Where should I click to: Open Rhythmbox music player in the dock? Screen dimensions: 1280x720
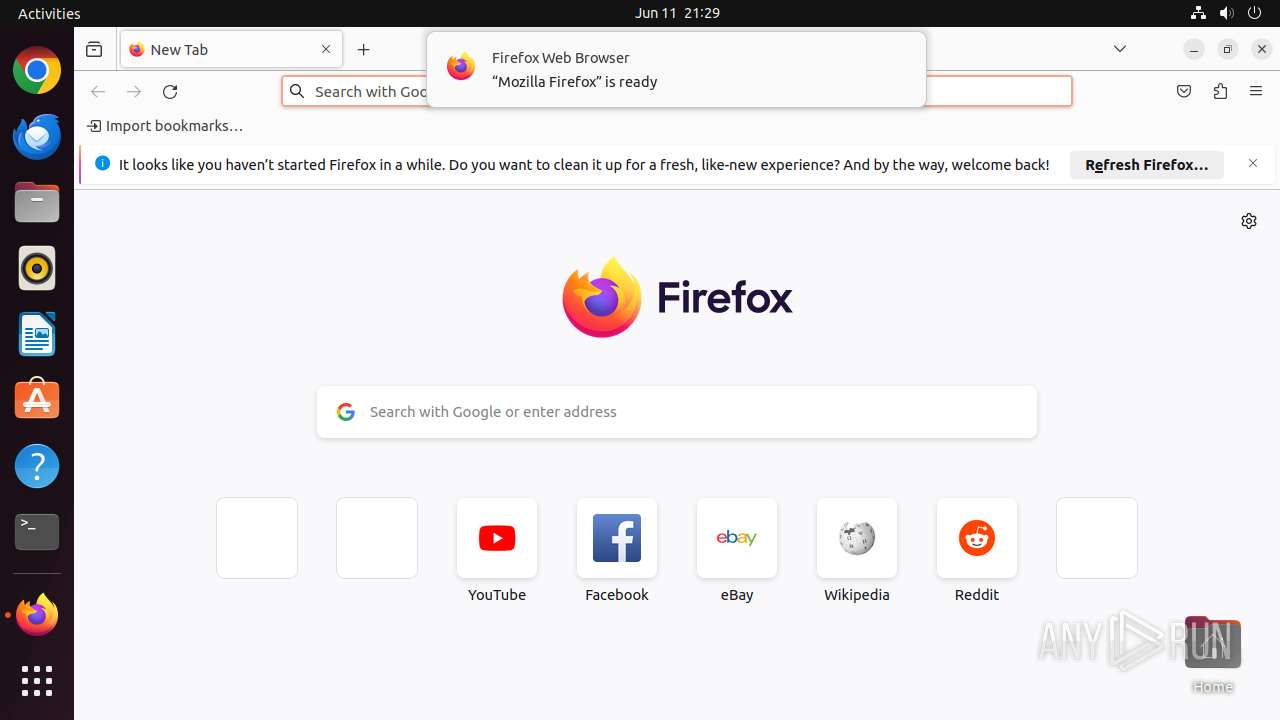[37, 268]
